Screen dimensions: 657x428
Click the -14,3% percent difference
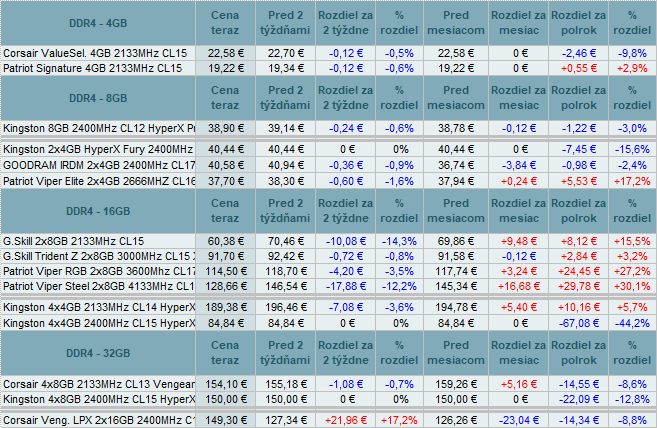click(399, 241)
